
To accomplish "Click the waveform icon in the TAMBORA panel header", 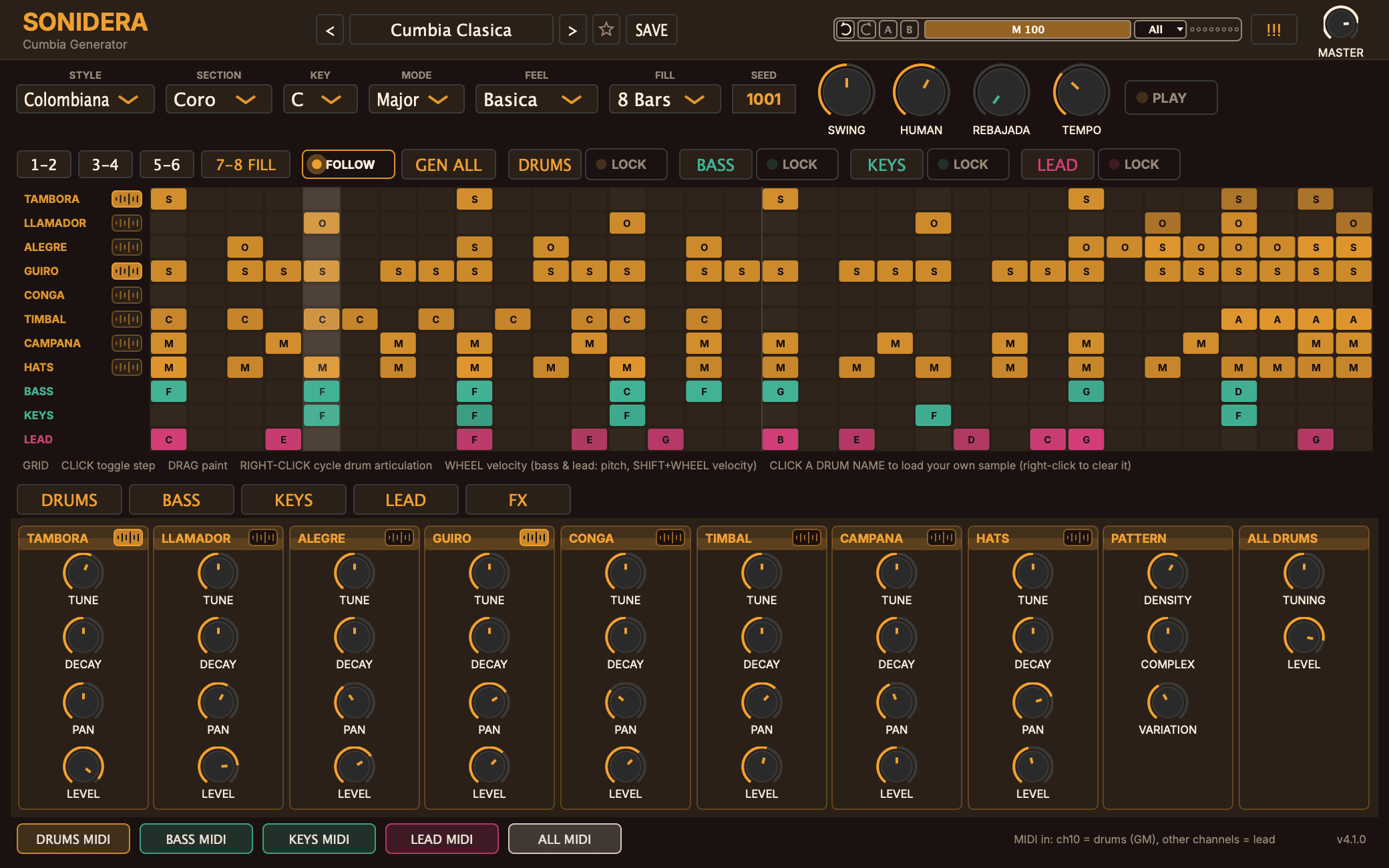I will tap(128, 537).
